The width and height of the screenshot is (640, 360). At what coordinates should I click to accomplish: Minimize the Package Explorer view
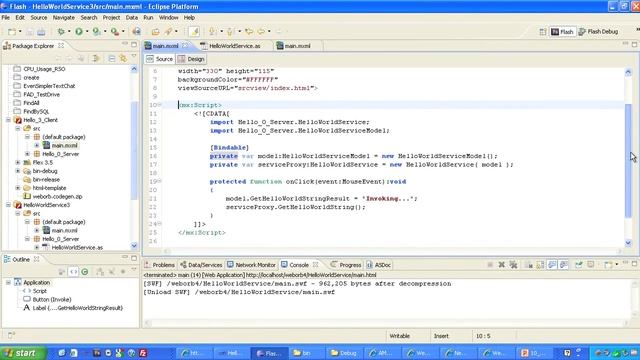pos(125,44)
